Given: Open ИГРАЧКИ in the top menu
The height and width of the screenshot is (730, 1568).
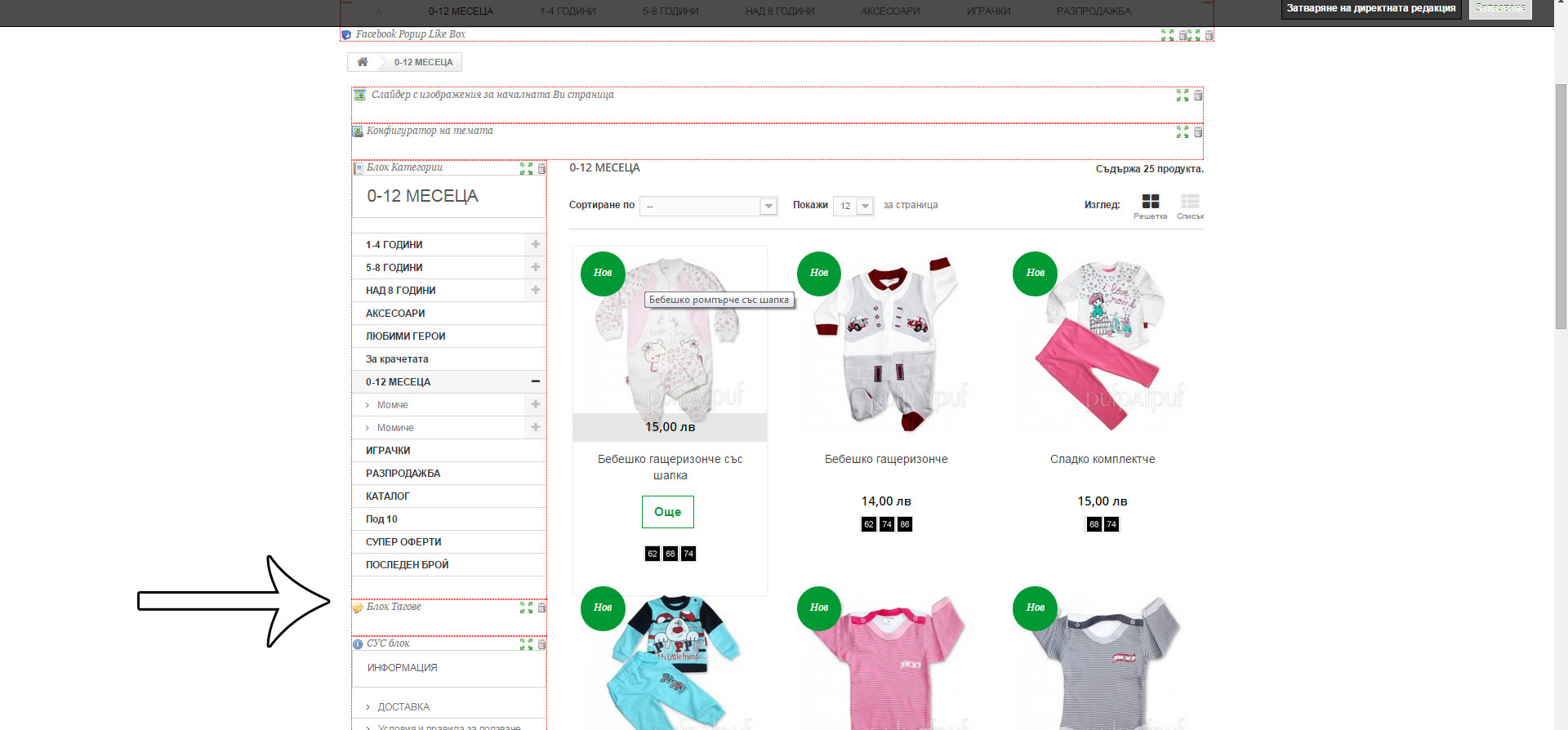Looking at the screenshot, I should pyautogui.click(x=988, y=11).
